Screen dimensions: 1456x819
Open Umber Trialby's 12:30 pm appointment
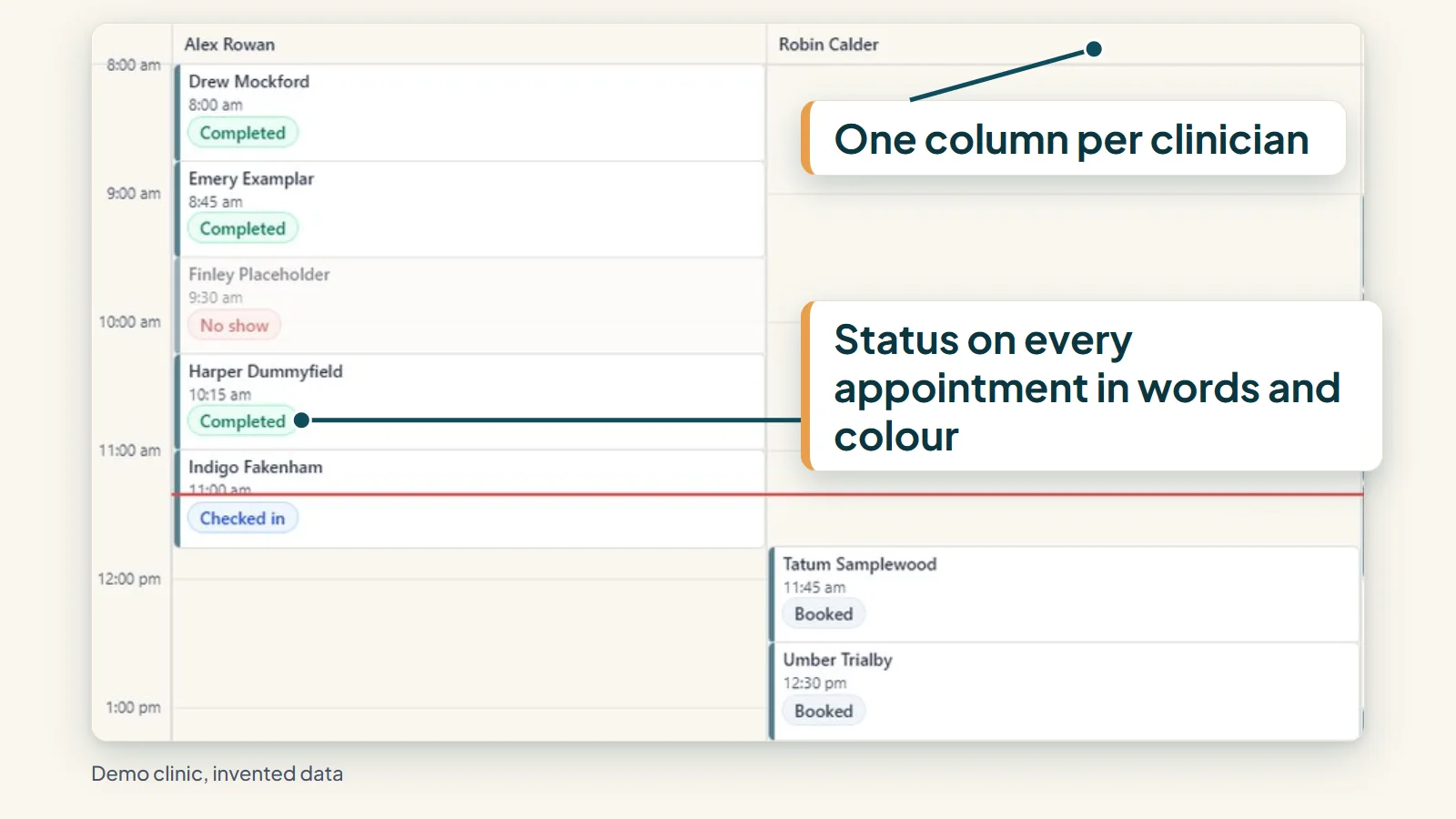pos(1065,692)
